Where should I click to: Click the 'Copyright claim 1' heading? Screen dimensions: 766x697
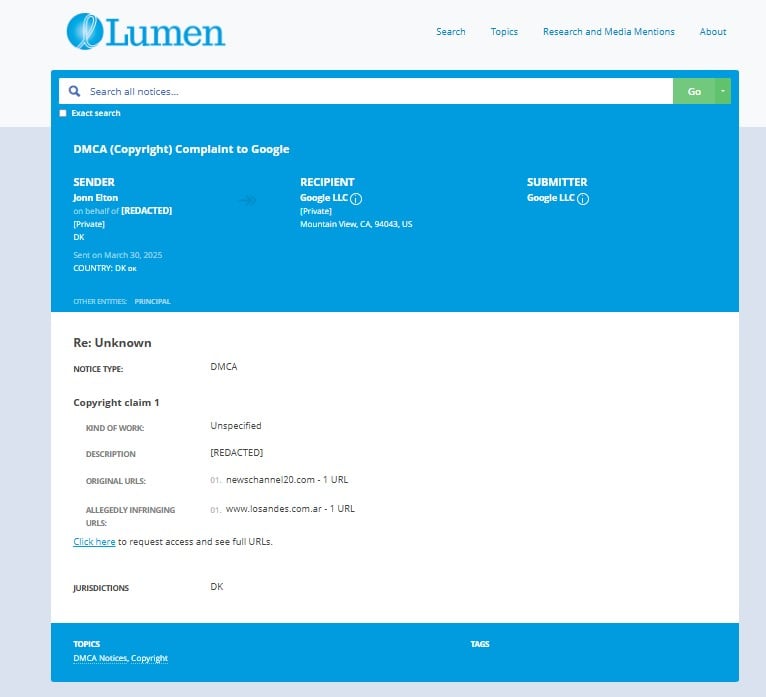(x=116, y=402)
